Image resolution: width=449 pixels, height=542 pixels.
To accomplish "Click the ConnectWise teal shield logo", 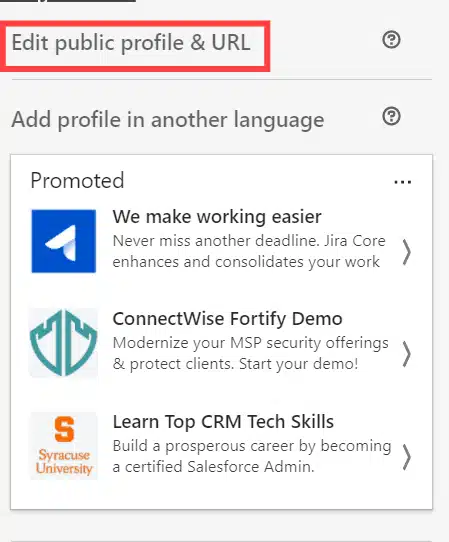I will coord(64,343).
